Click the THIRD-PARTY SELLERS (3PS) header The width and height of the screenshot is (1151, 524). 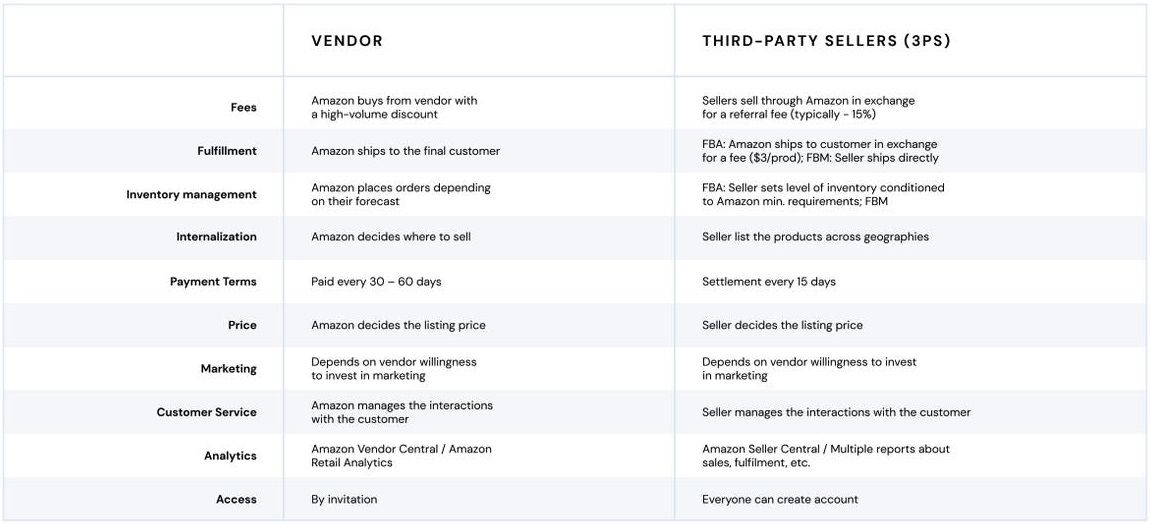point(826,41)
